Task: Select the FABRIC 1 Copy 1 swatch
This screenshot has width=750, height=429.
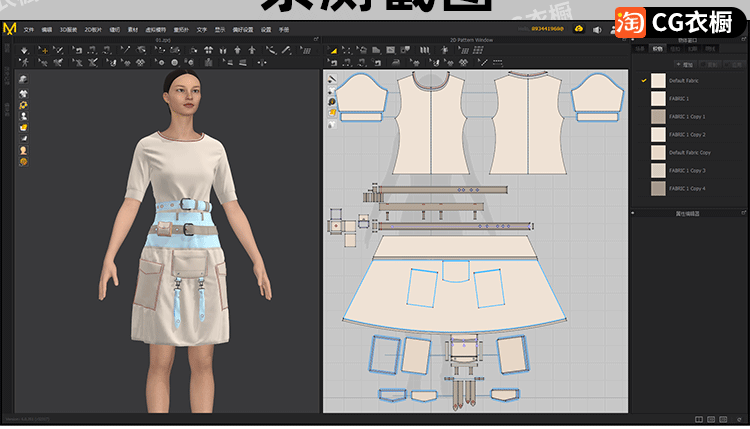Action: 657,117
